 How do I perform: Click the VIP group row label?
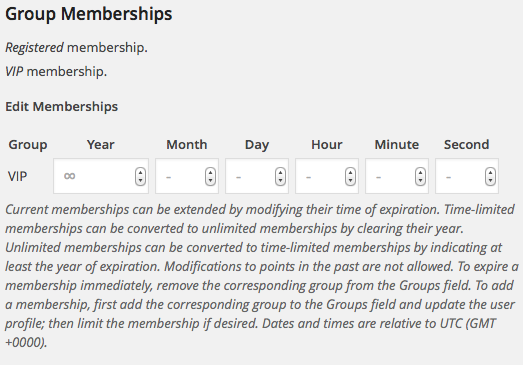tap(17, 176)
